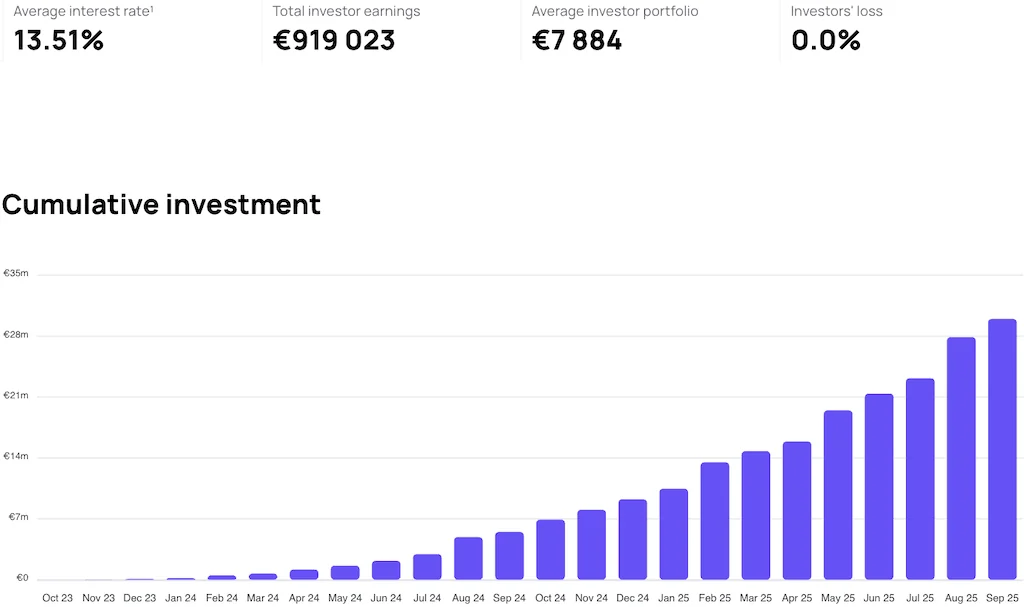
Task: Click the €35m y-axis label
Action: tap(16, 273)
